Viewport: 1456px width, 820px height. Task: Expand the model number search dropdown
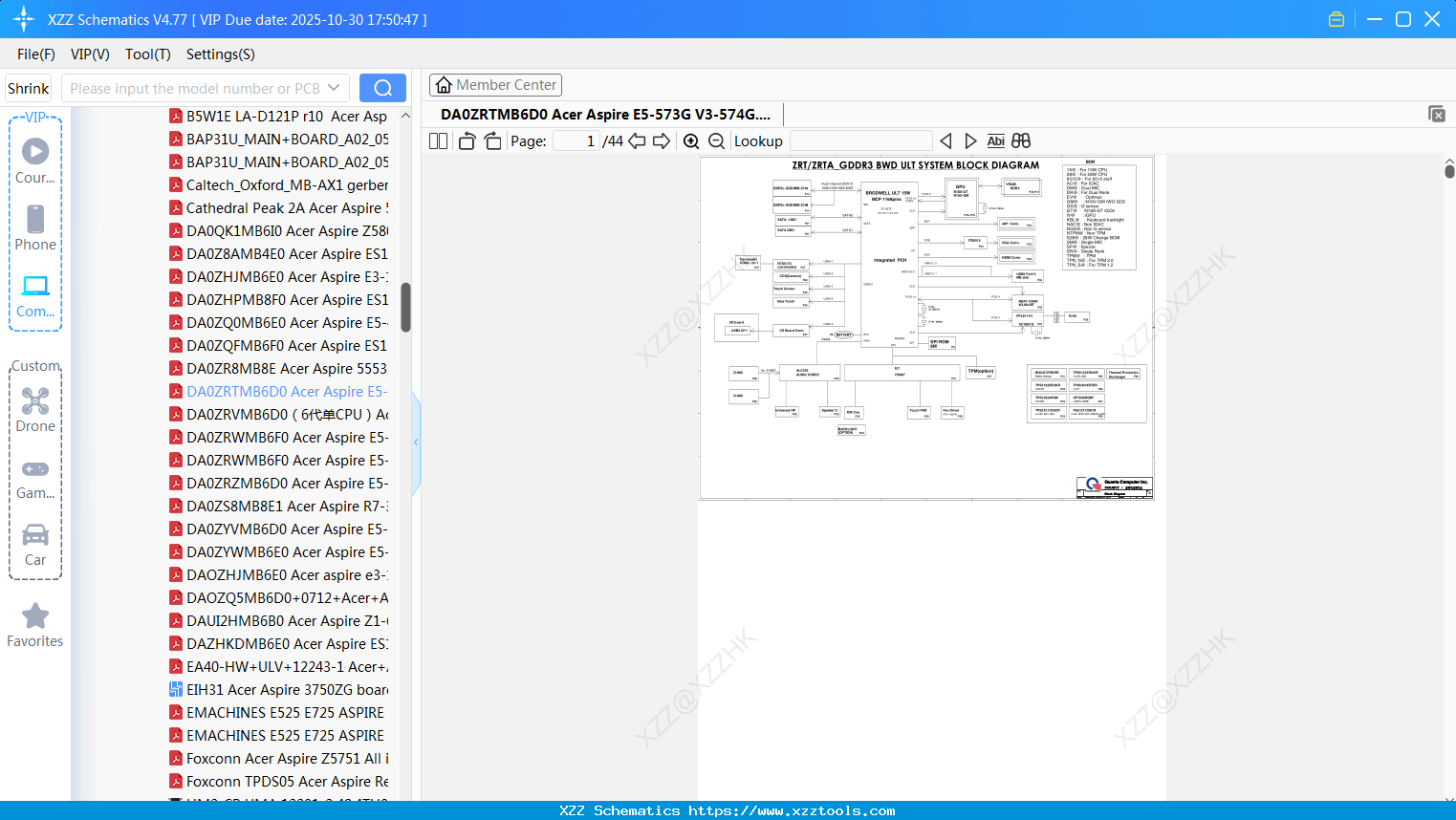point(334,88)
